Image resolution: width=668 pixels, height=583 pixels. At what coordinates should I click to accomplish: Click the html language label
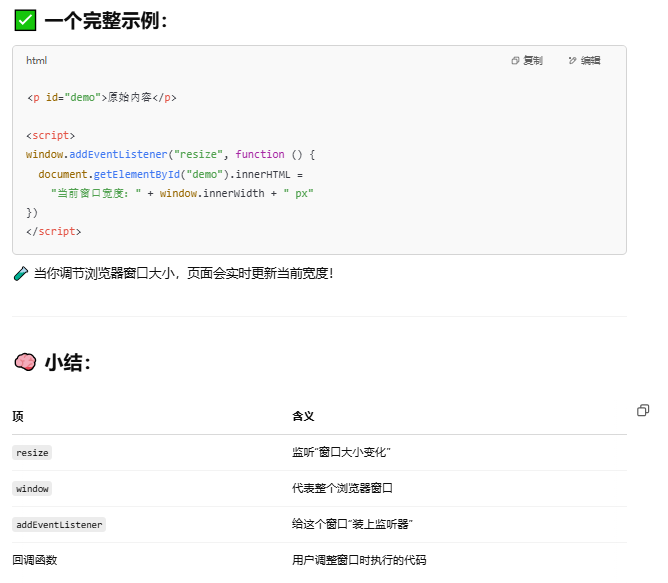point(37,61)
